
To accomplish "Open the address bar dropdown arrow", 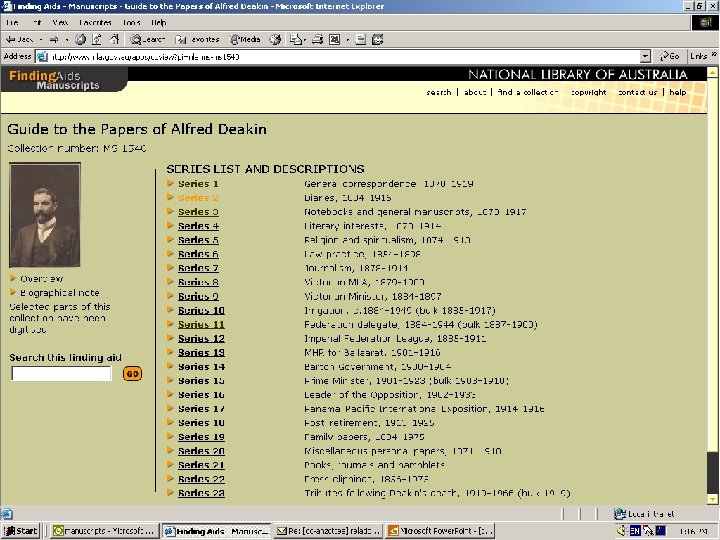I will tap(645, 56).
